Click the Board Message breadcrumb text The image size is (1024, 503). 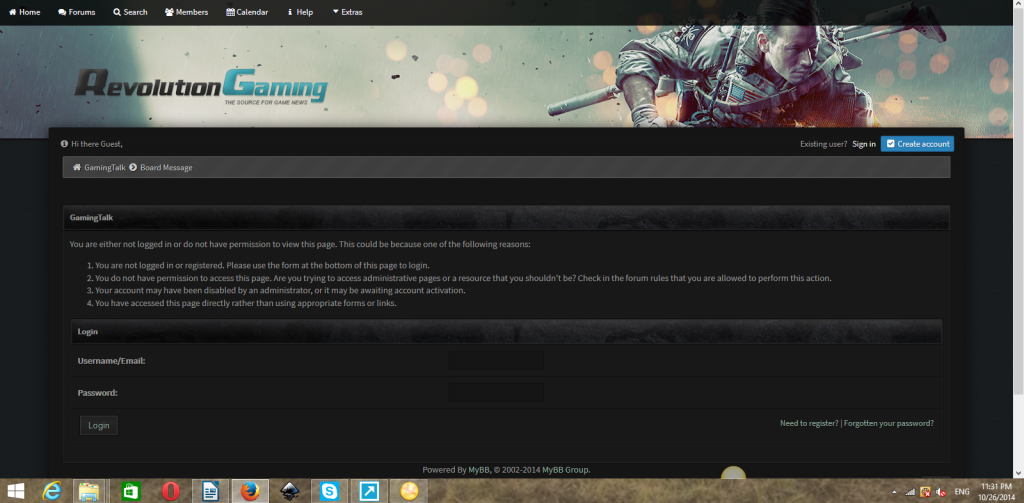(166, 167)
